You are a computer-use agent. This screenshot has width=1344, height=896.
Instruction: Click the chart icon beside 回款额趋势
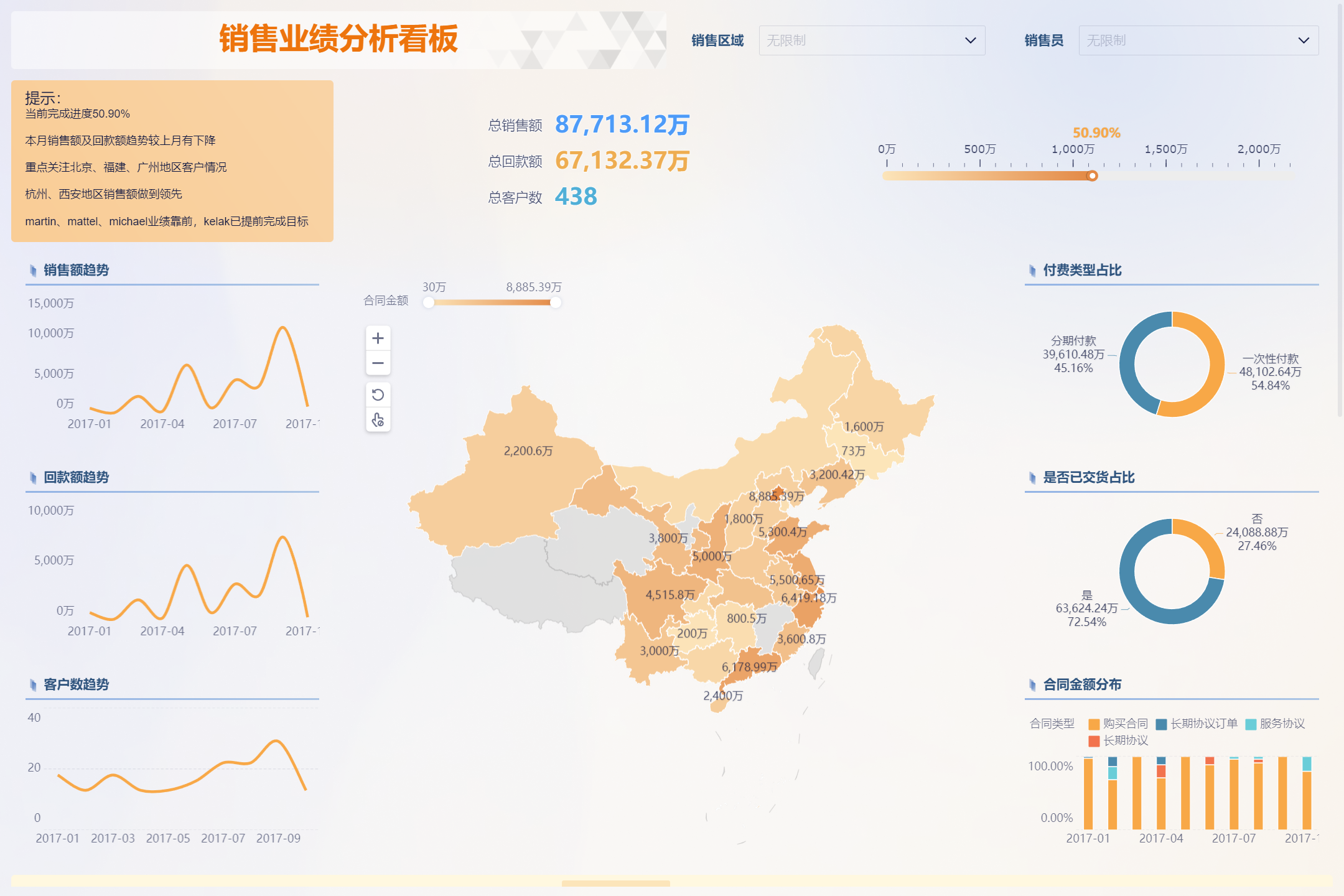(32, 477)
